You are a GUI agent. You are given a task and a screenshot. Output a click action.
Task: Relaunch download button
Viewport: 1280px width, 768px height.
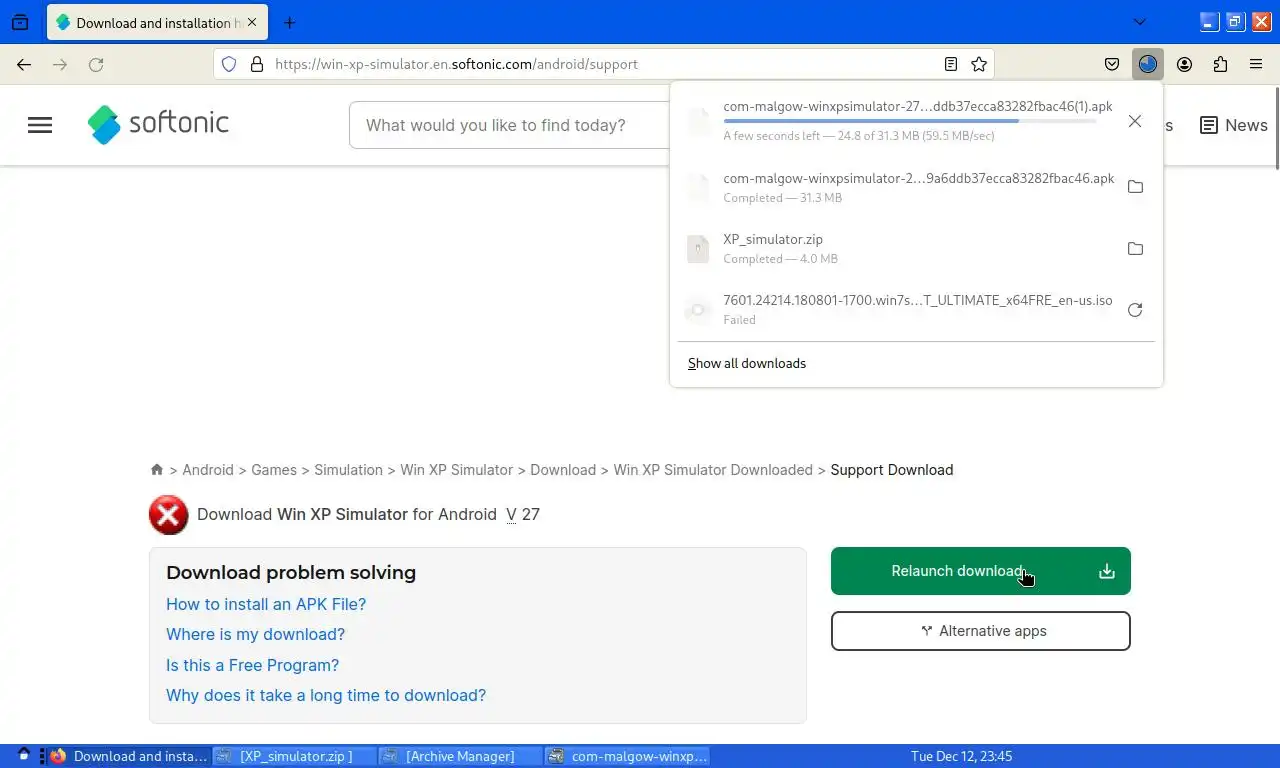(x=981, y=571)
